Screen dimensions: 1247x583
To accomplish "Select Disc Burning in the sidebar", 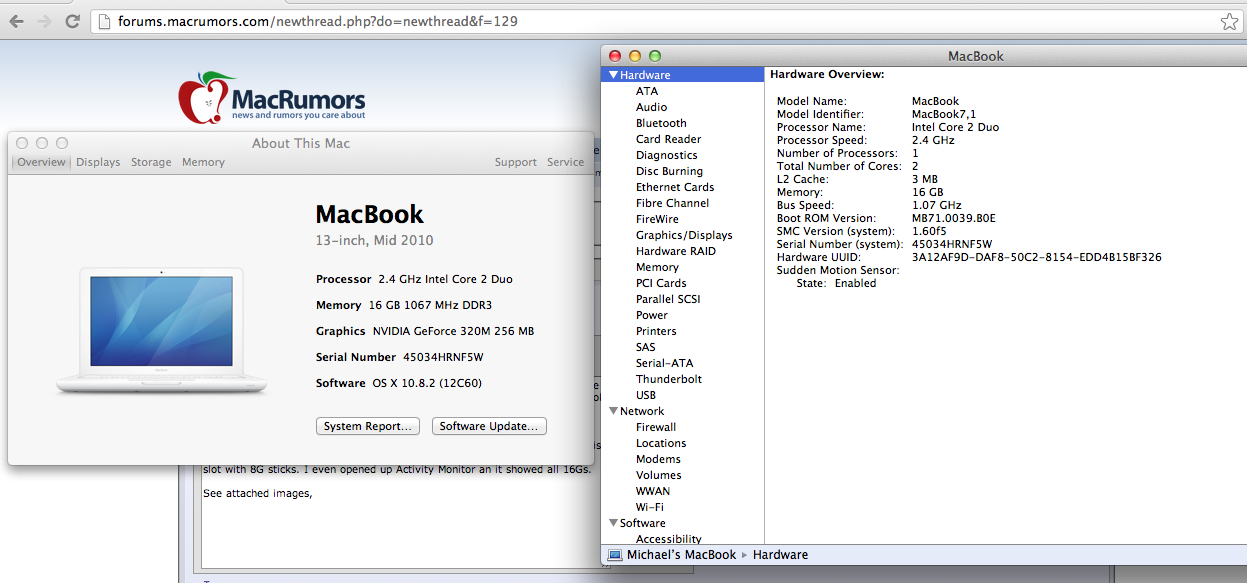I will point(669,171).
